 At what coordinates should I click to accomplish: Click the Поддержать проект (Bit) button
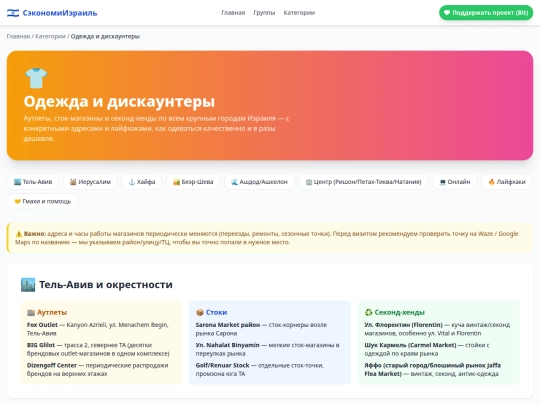(486, 13)
